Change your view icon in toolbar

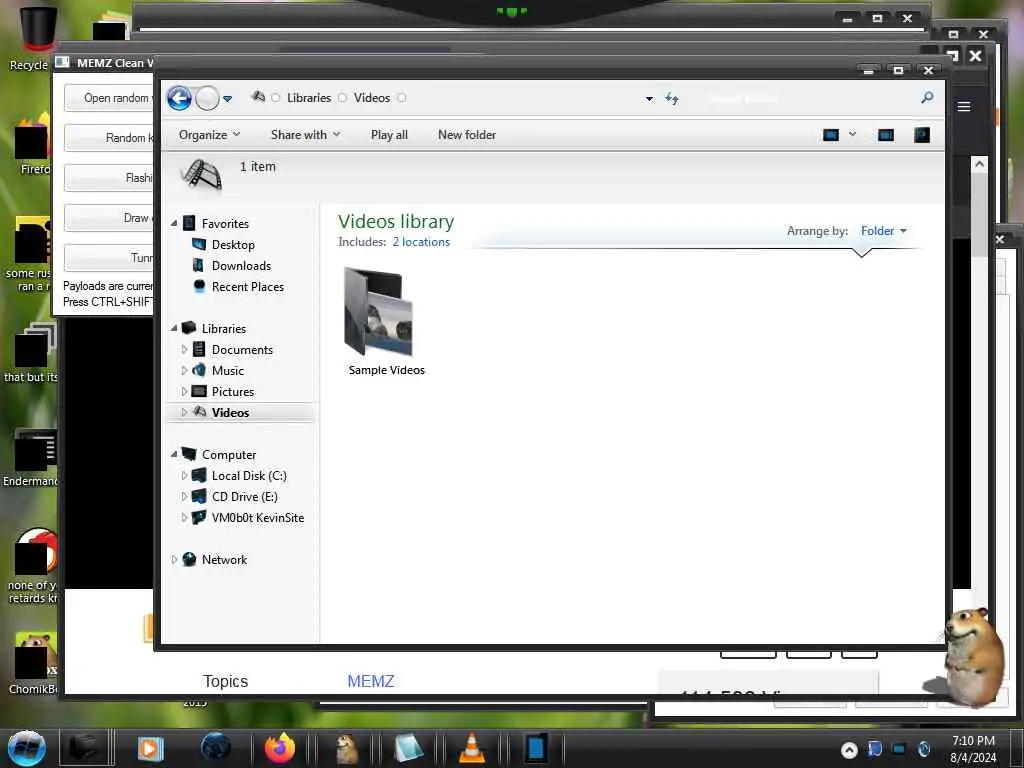(831, 135)
